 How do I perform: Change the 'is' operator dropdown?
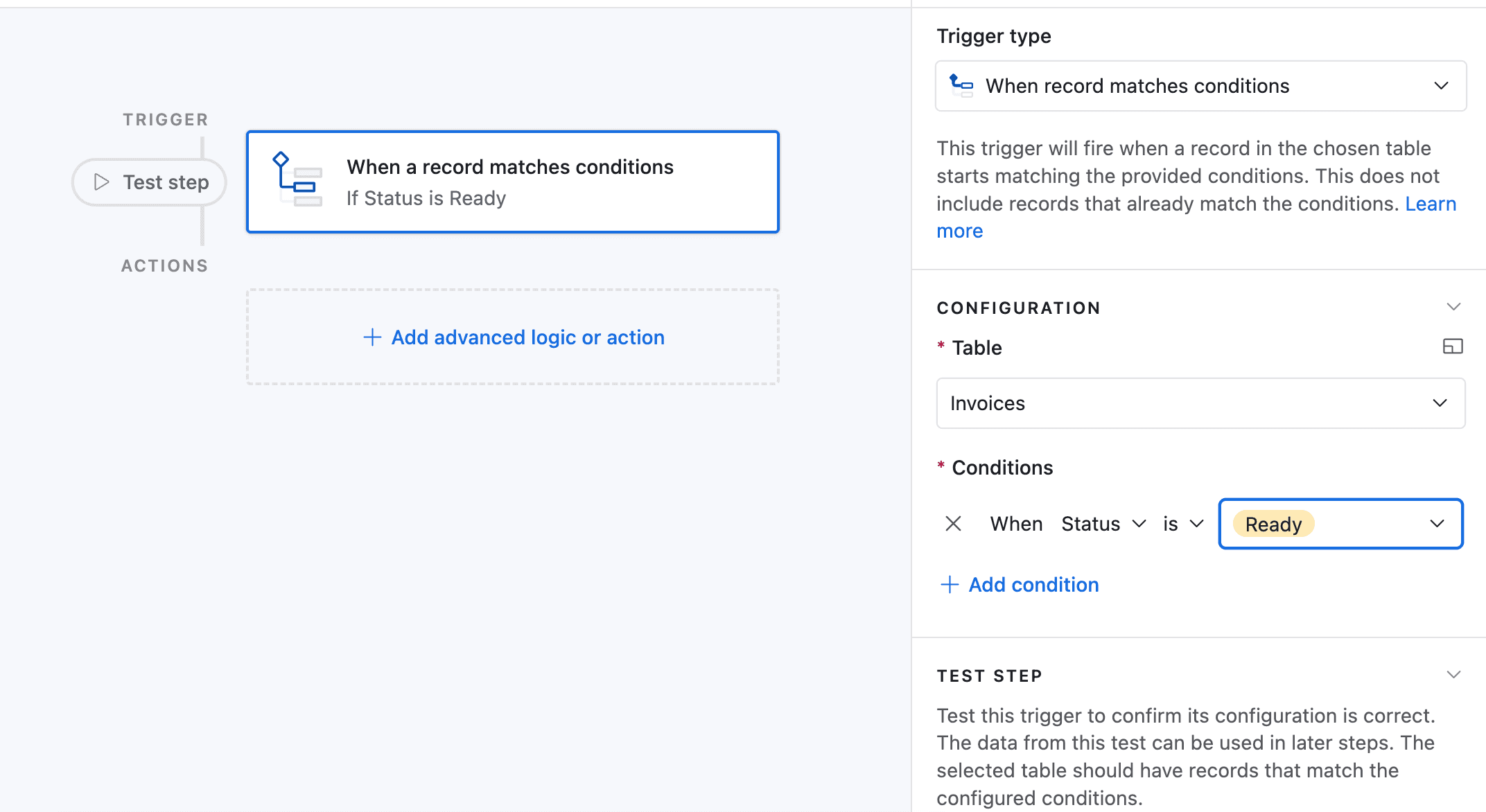(x=1182, y=524)
